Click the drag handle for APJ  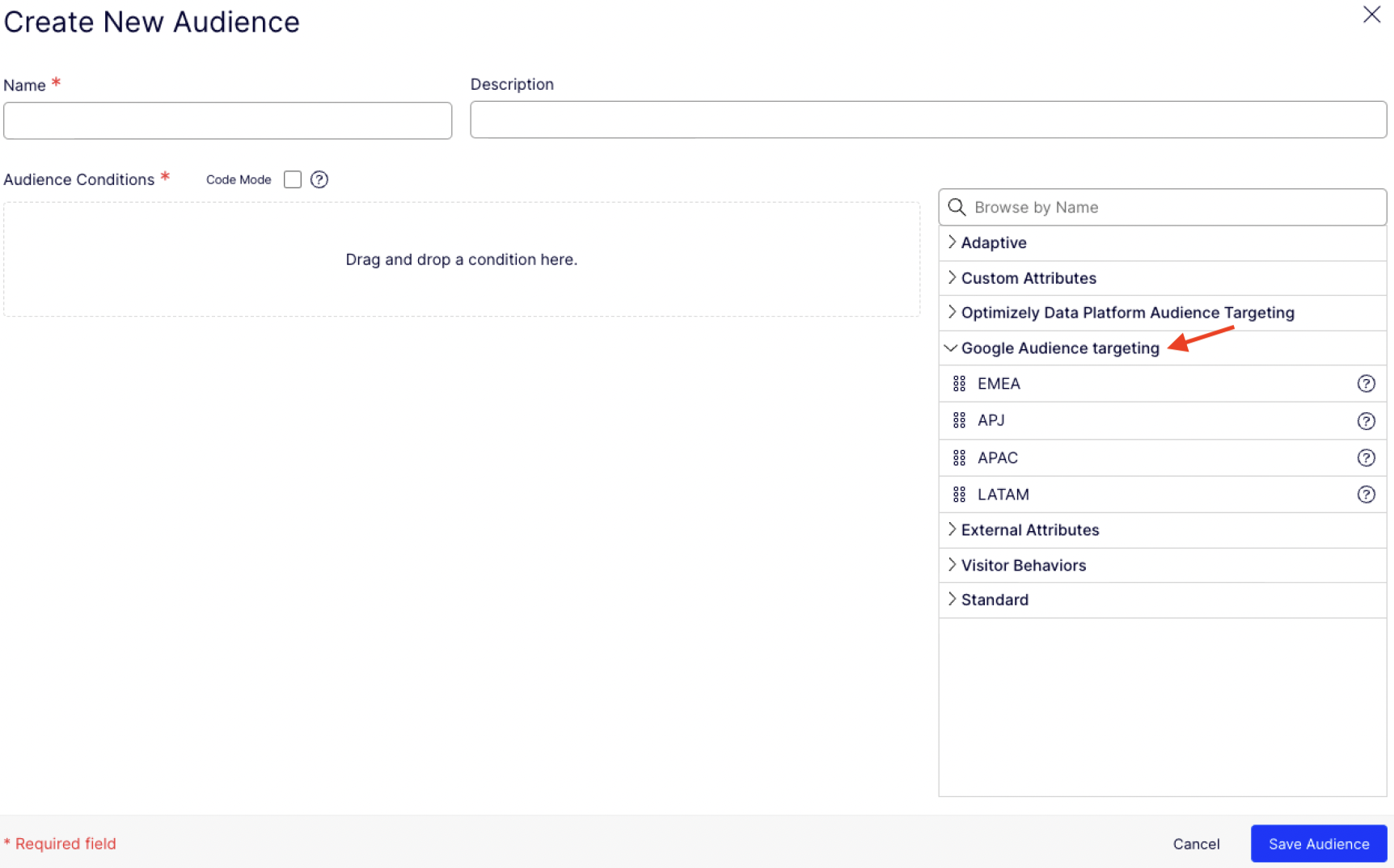pos(959,420)
